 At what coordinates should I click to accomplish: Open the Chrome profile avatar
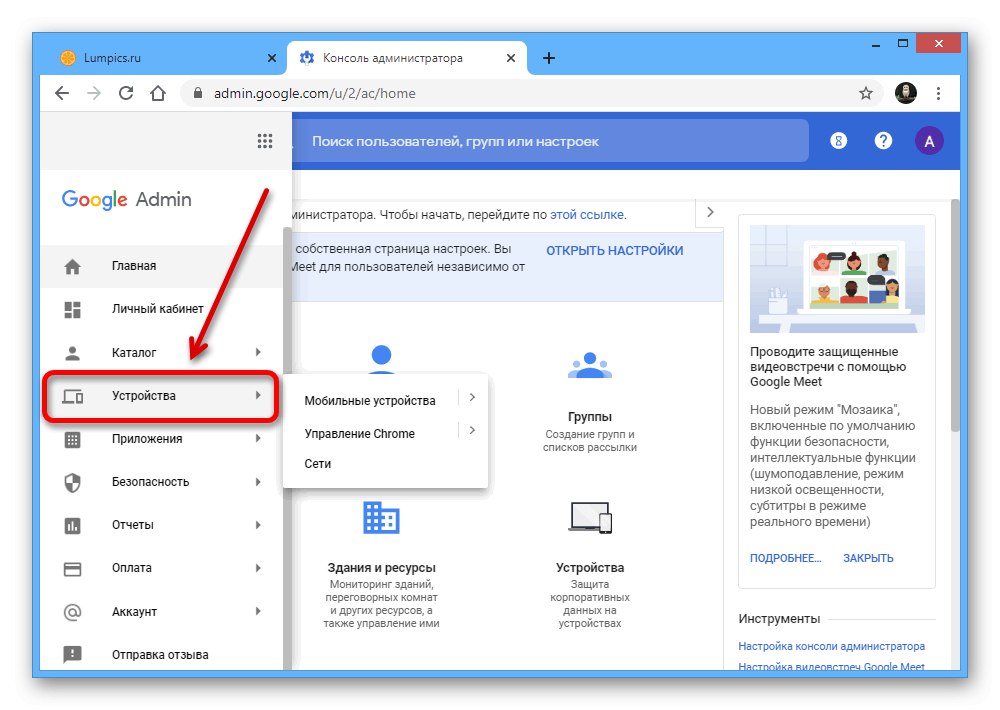click(906, 93)
